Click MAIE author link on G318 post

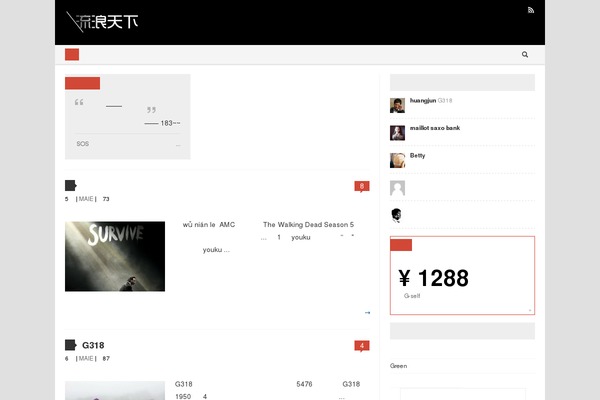[86, 358]
